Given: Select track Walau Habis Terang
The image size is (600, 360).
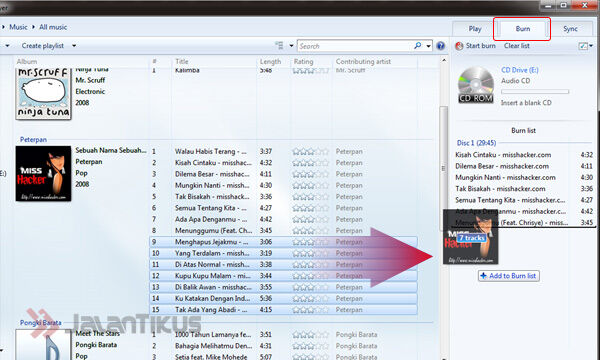Looking at the screenshot, I should 210,151.
